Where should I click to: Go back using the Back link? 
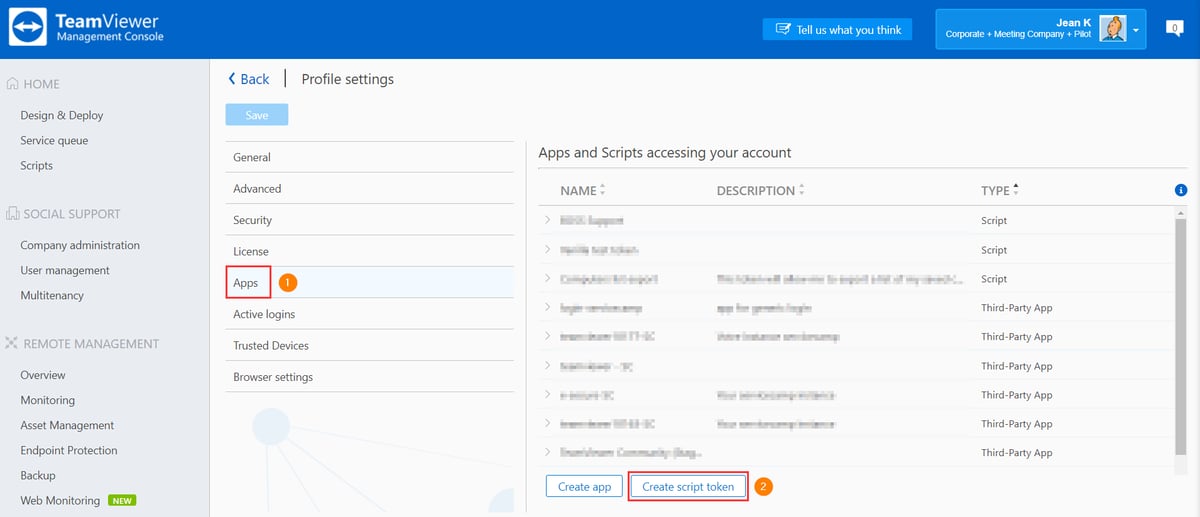[x=248, y=79]
